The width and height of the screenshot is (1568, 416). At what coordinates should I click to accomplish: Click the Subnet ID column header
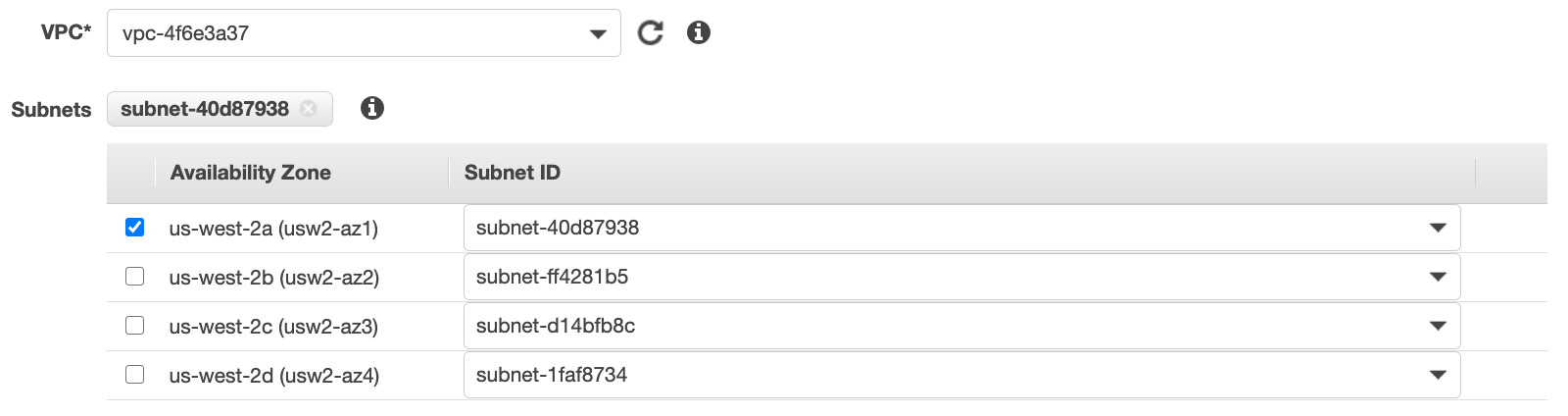pyautogui.click(x=513, y=173)
